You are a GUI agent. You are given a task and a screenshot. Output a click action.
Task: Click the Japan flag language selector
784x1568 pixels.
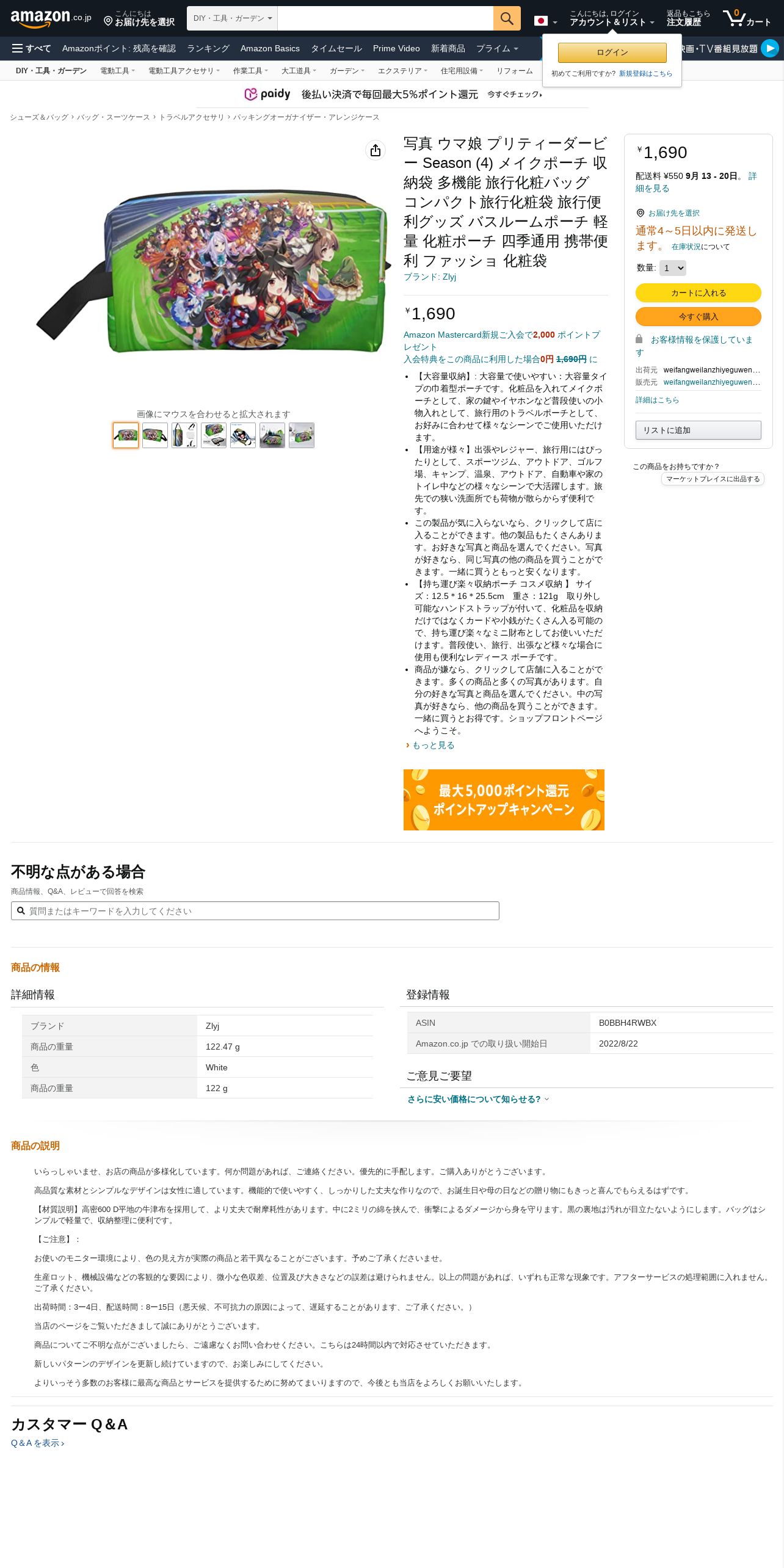tap(545, 21)
